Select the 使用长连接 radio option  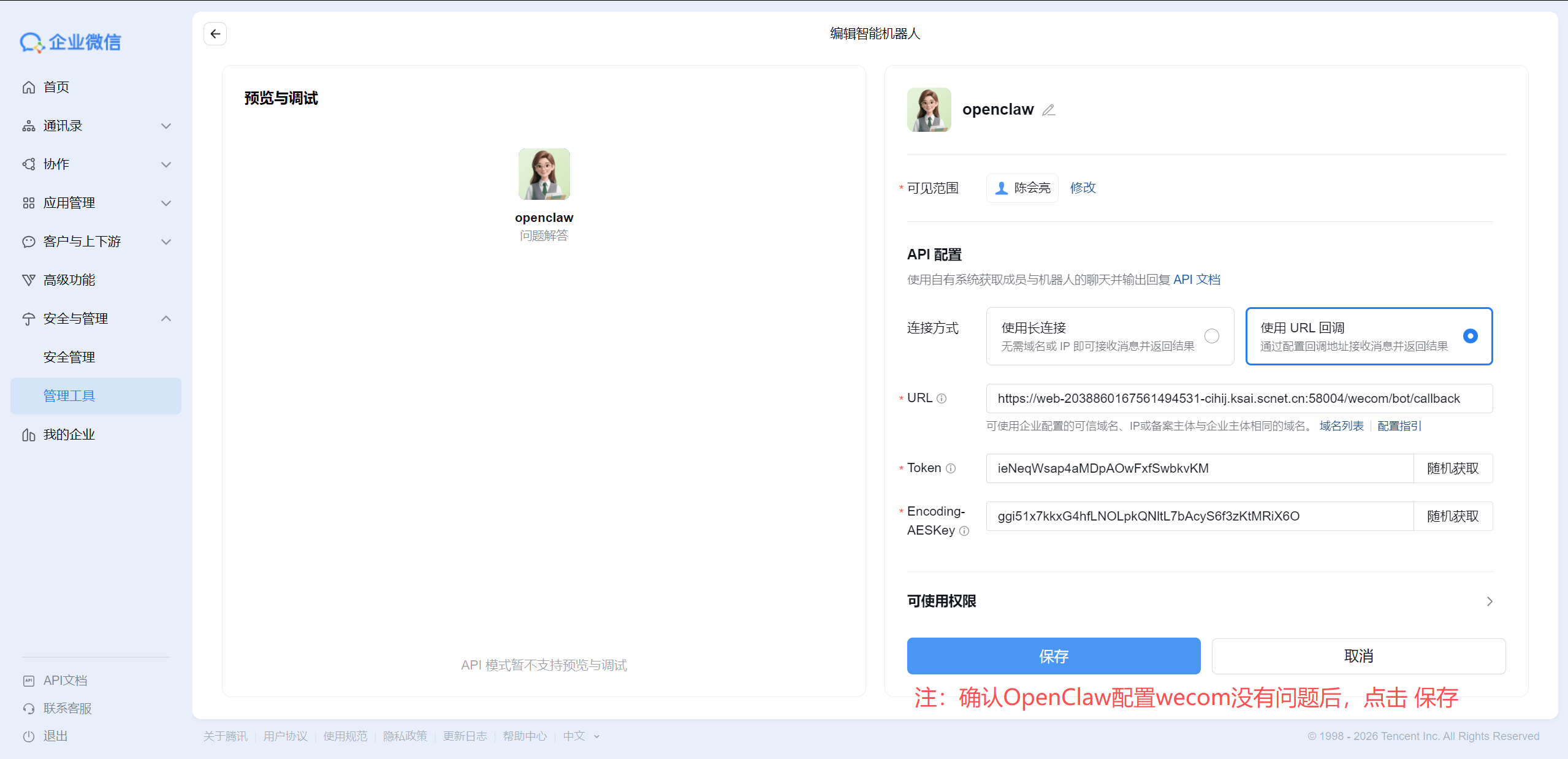1211,336
